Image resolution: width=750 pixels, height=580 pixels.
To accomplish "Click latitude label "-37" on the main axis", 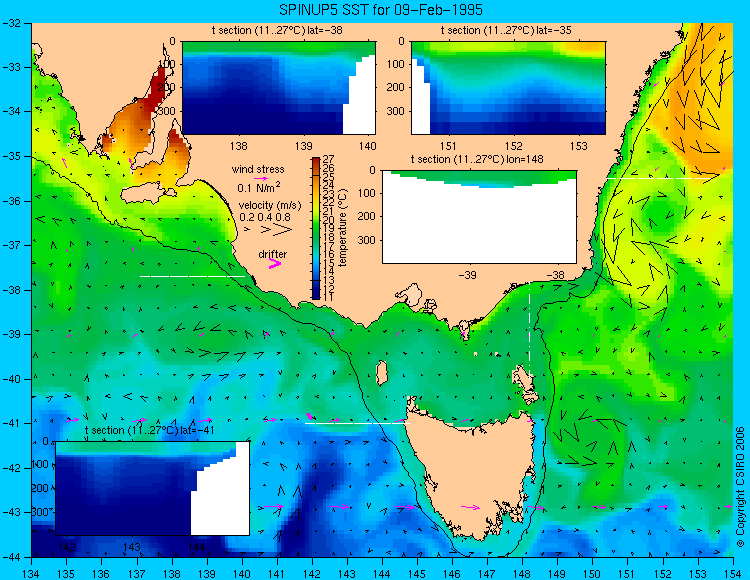I will pyautogui.click(x=11, y=245).
